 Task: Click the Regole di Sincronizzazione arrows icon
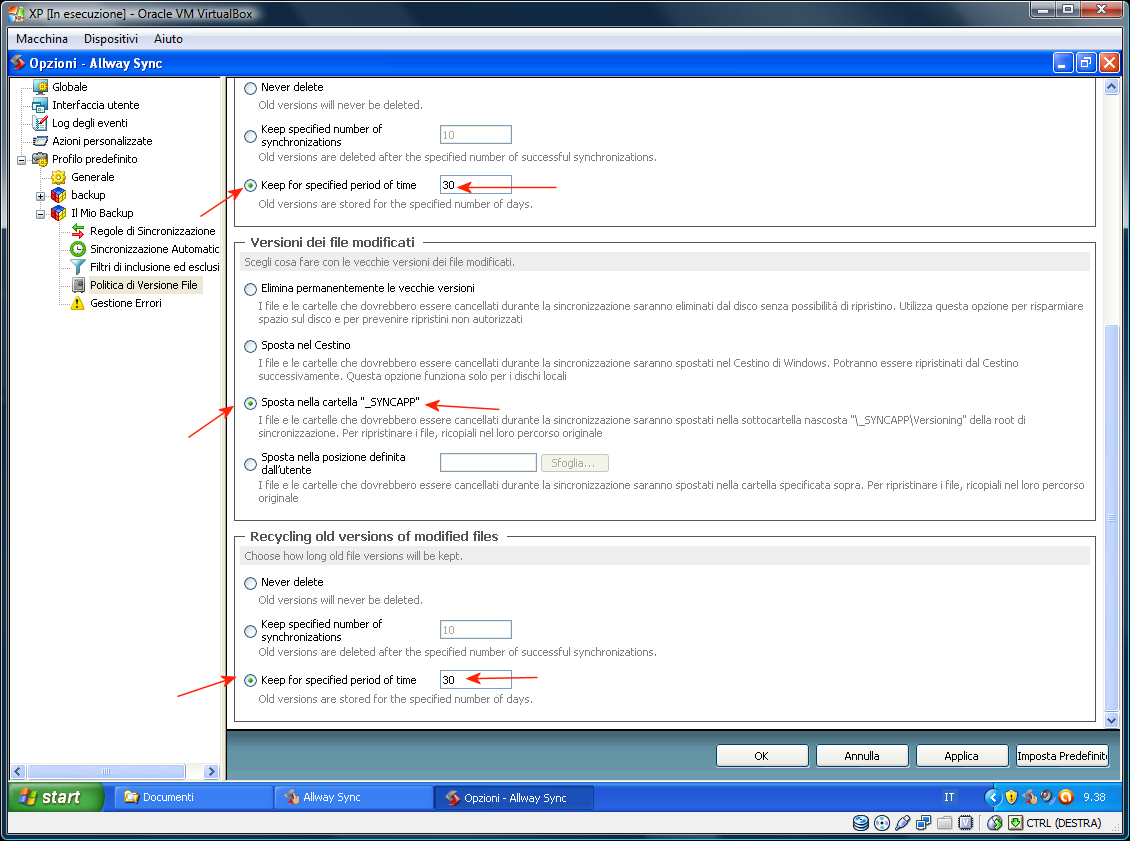pyautogui.click(x=78, y=231)
